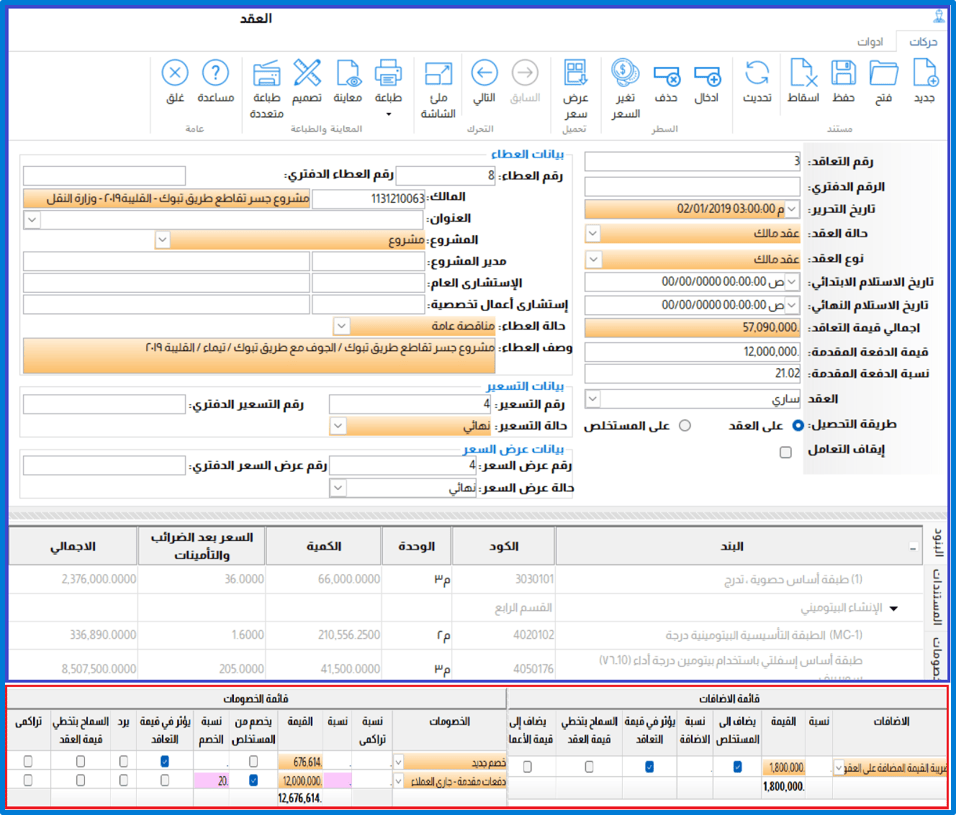This screenshot has width=956, height=815.
Task: Click the الاجمالي column header
Action: click(x=73, y=546)
